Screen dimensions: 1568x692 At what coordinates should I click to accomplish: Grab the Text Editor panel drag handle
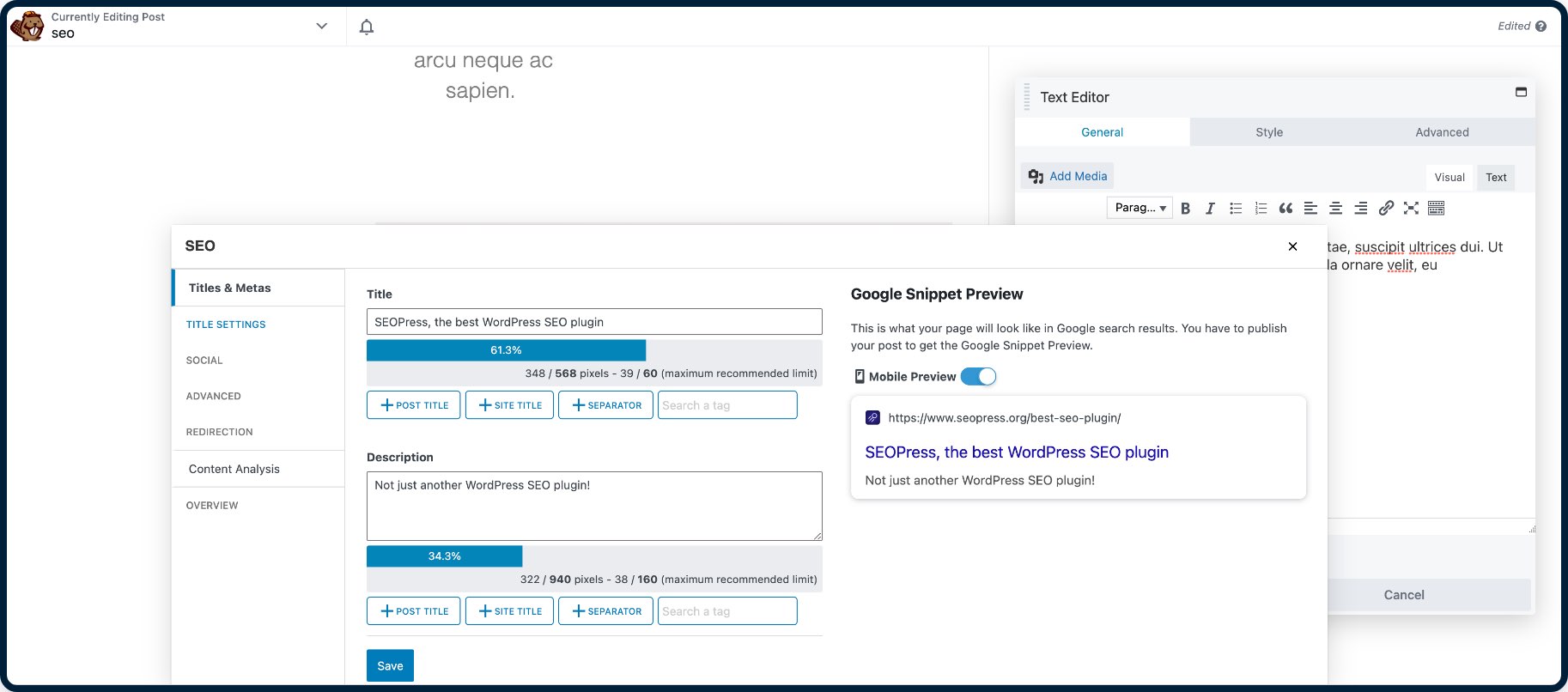pos(1027,97)
